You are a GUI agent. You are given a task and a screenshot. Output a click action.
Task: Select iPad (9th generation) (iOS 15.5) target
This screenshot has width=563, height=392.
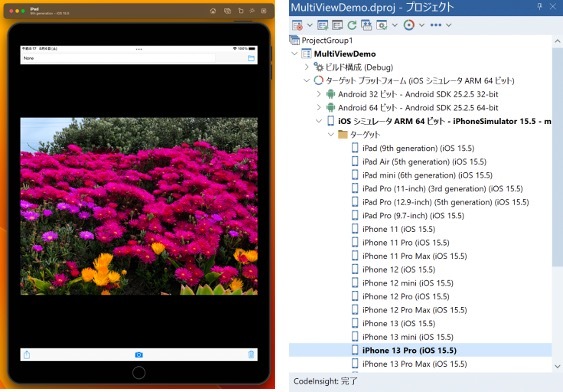pos(418,148)
